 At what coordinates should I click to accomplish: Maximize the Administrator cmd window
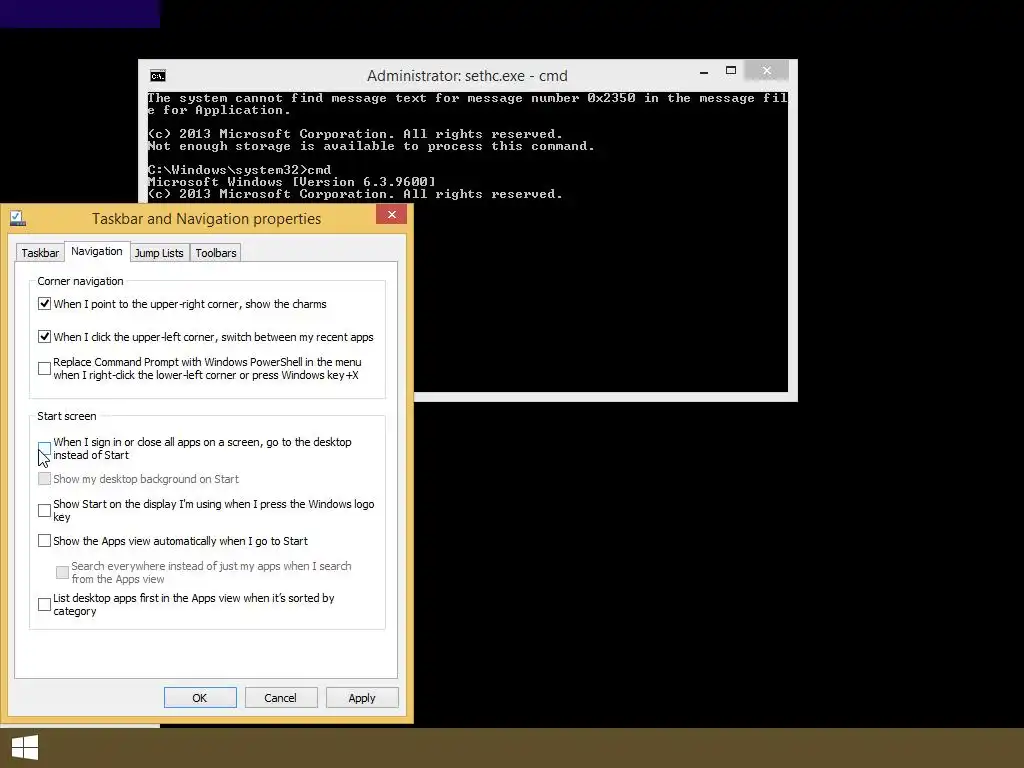(731, 71)
